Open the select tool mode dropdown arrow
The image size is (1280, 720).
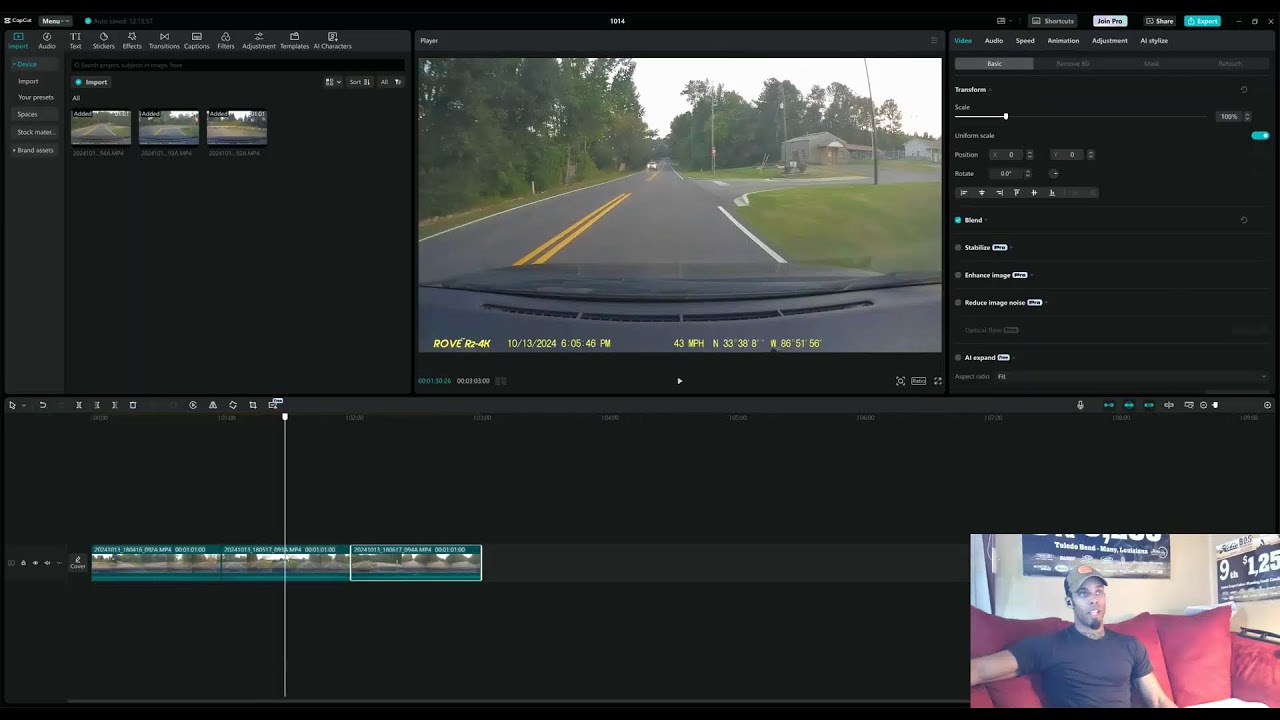pyautogui.click(x=23, y=405)
